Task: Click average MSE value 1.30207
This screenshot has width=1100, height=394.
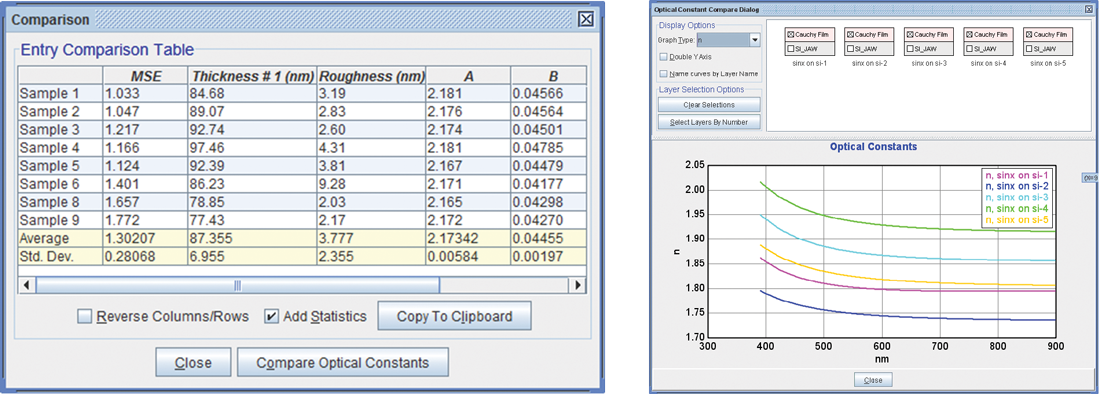Action: click(x=145, y=238)
